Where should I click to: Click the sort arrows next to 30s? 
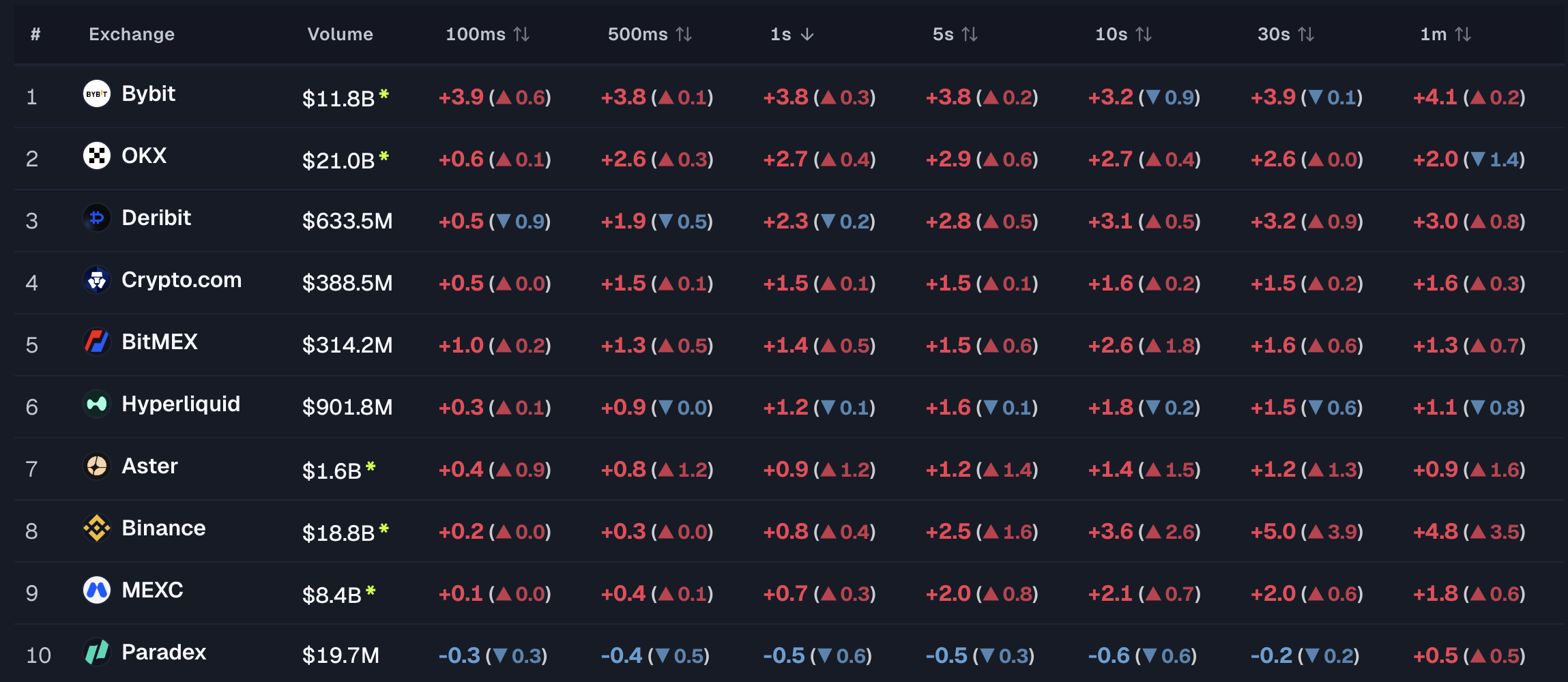(x=1306, y=34)
